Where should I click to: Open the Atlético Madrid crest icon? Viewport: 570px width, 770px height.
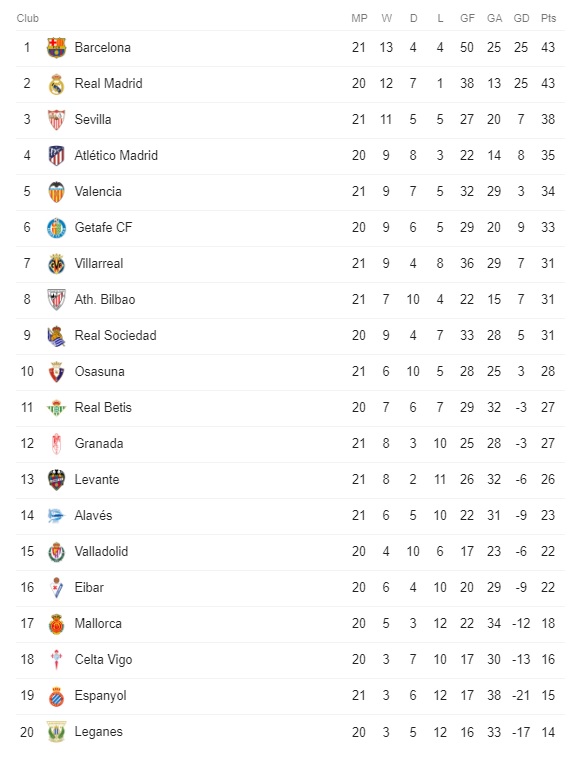pos(56,156)
